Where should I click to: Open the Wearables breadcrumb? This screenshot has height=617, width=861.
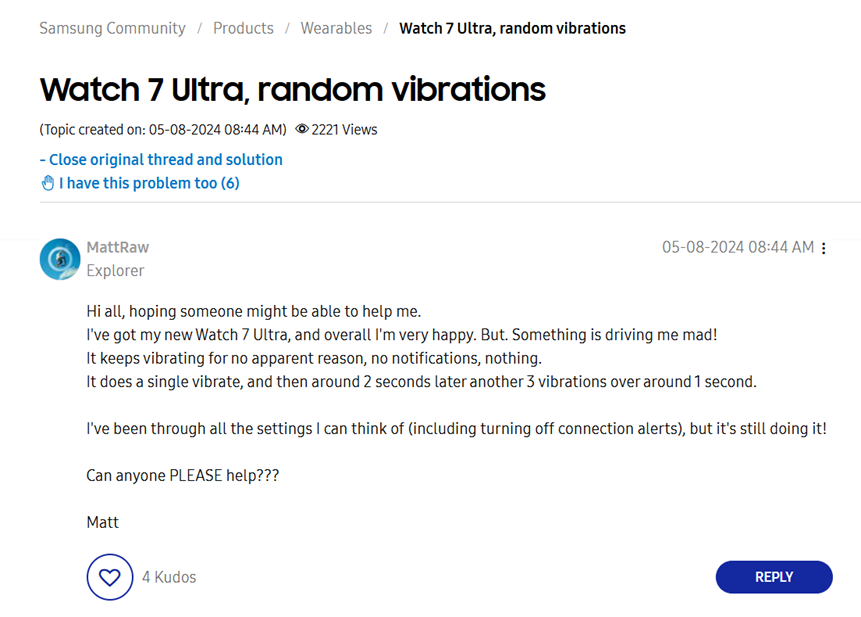pos(336,28)
